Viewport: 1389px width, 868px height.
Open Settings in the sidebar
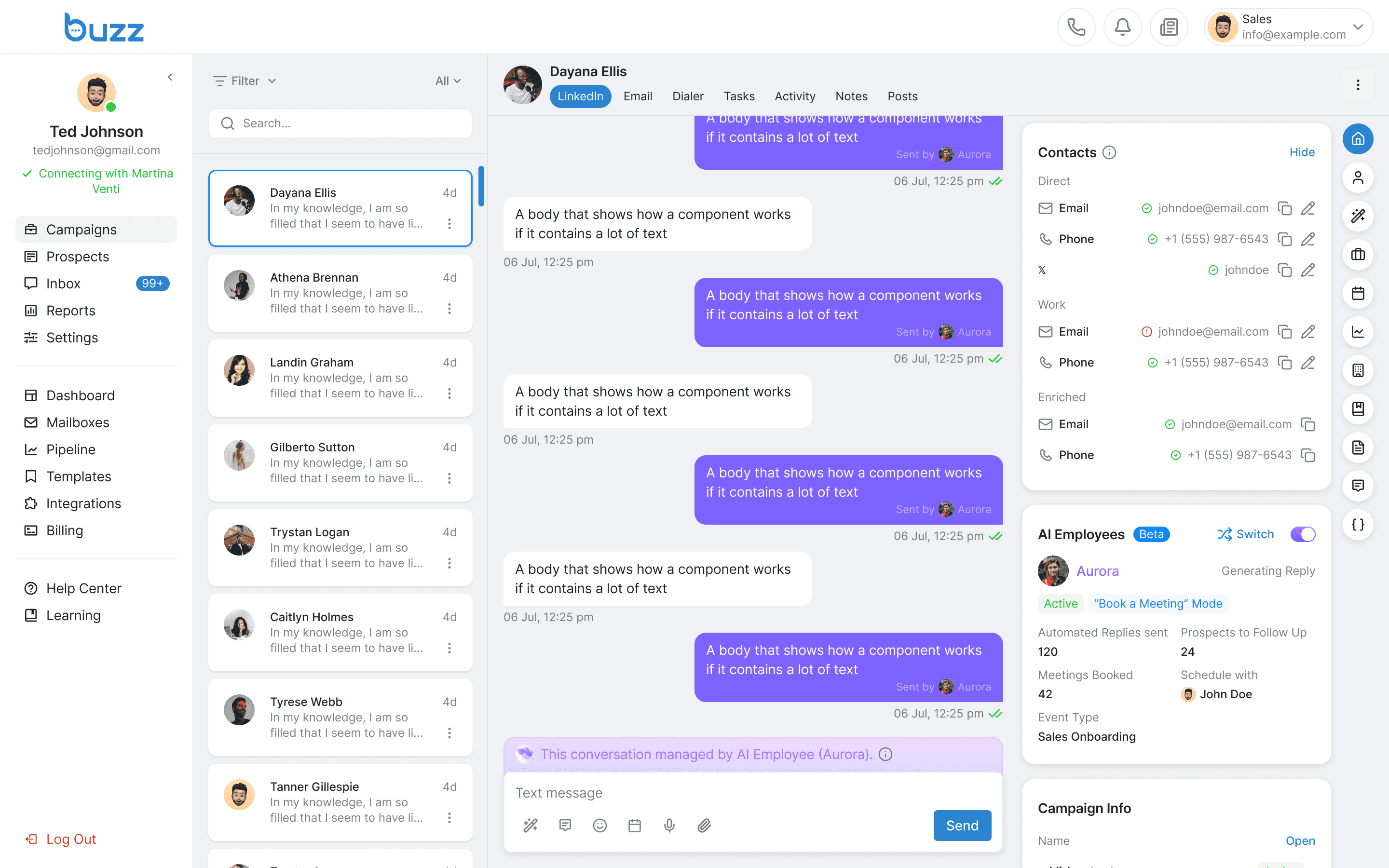(x=96, y=338)
